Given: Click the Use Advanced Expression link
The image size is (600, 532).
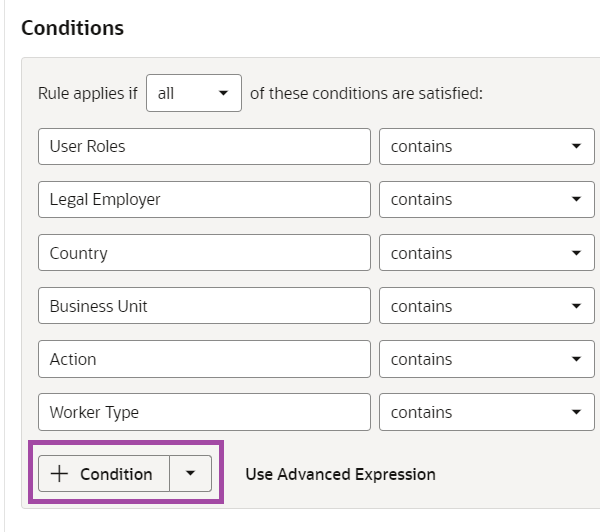Looking at the screenshot, I should point(340,474).
